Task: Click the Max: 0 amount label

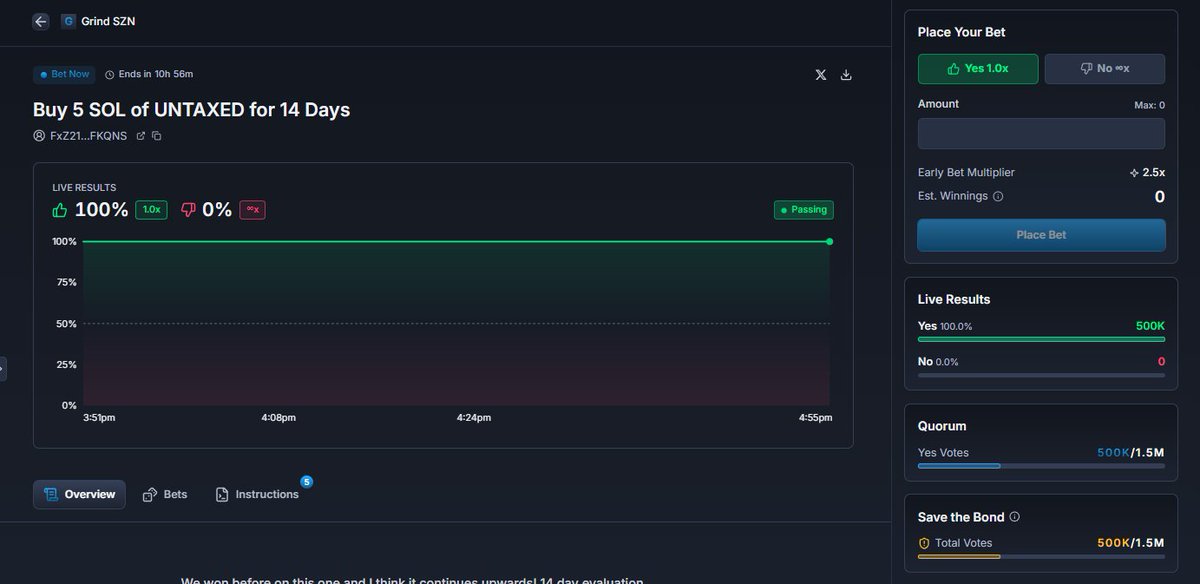Action: pos(1149,105)
